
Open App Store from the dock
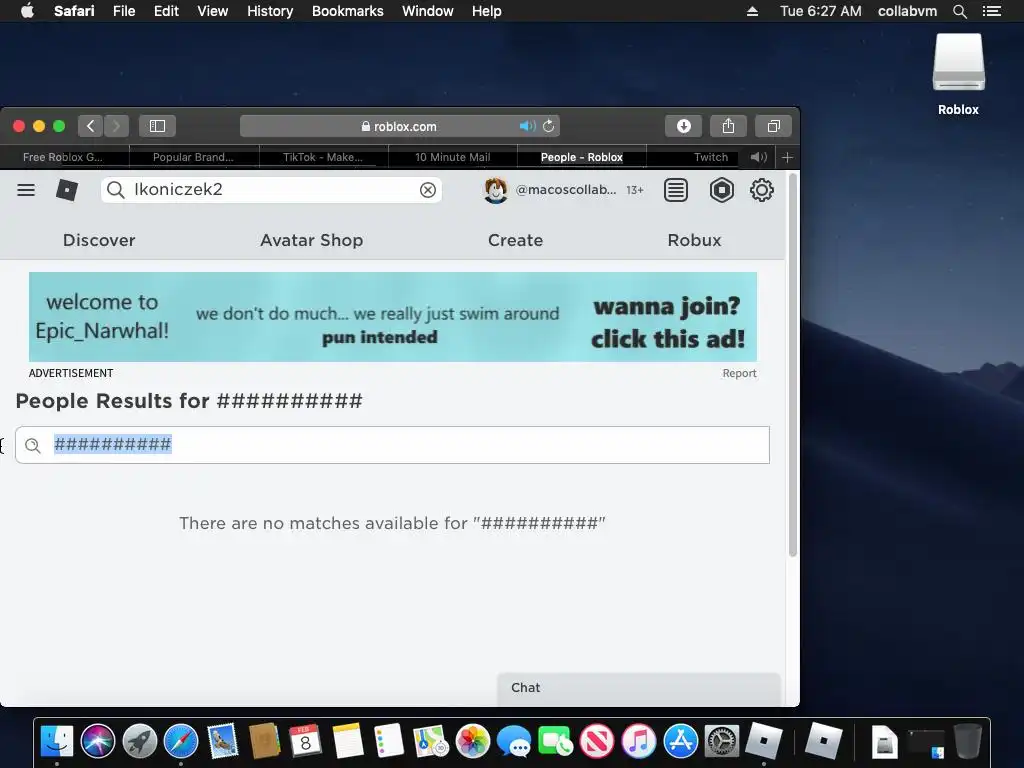point(680,741)
